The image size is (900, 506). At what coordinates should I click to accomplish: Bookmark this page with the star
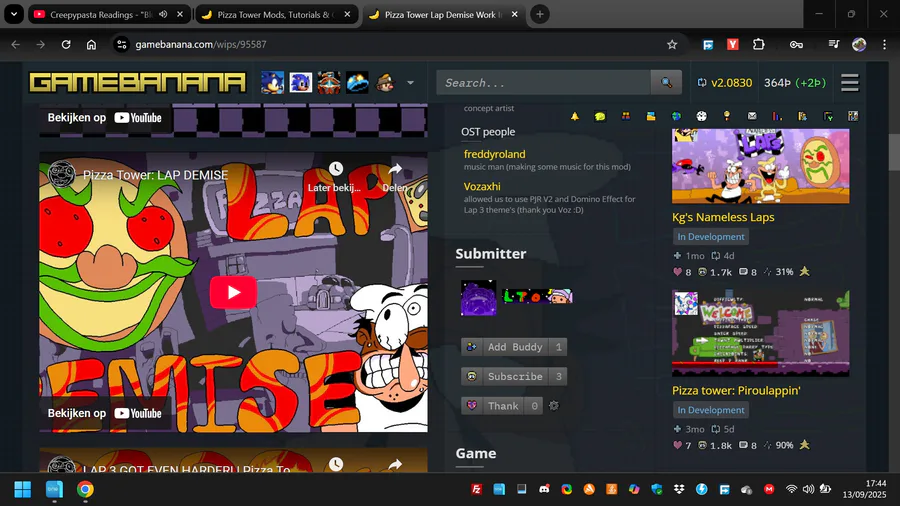pyautogui.click(x=672, y=44)
